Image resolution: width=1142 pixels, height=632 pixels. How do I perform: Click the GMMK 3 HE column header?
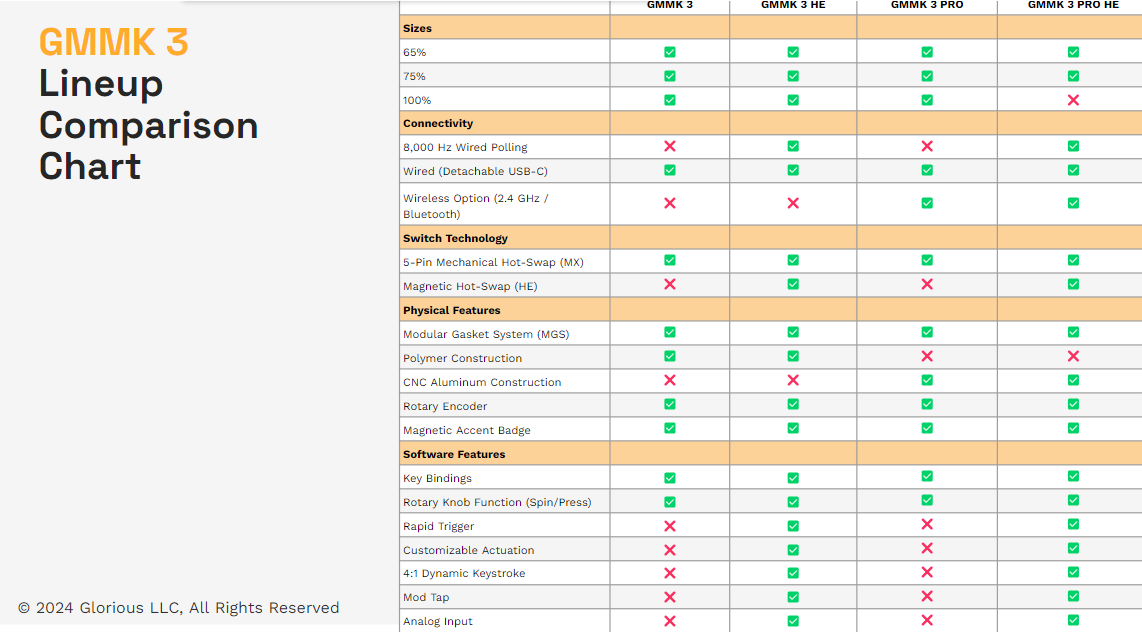793,5
